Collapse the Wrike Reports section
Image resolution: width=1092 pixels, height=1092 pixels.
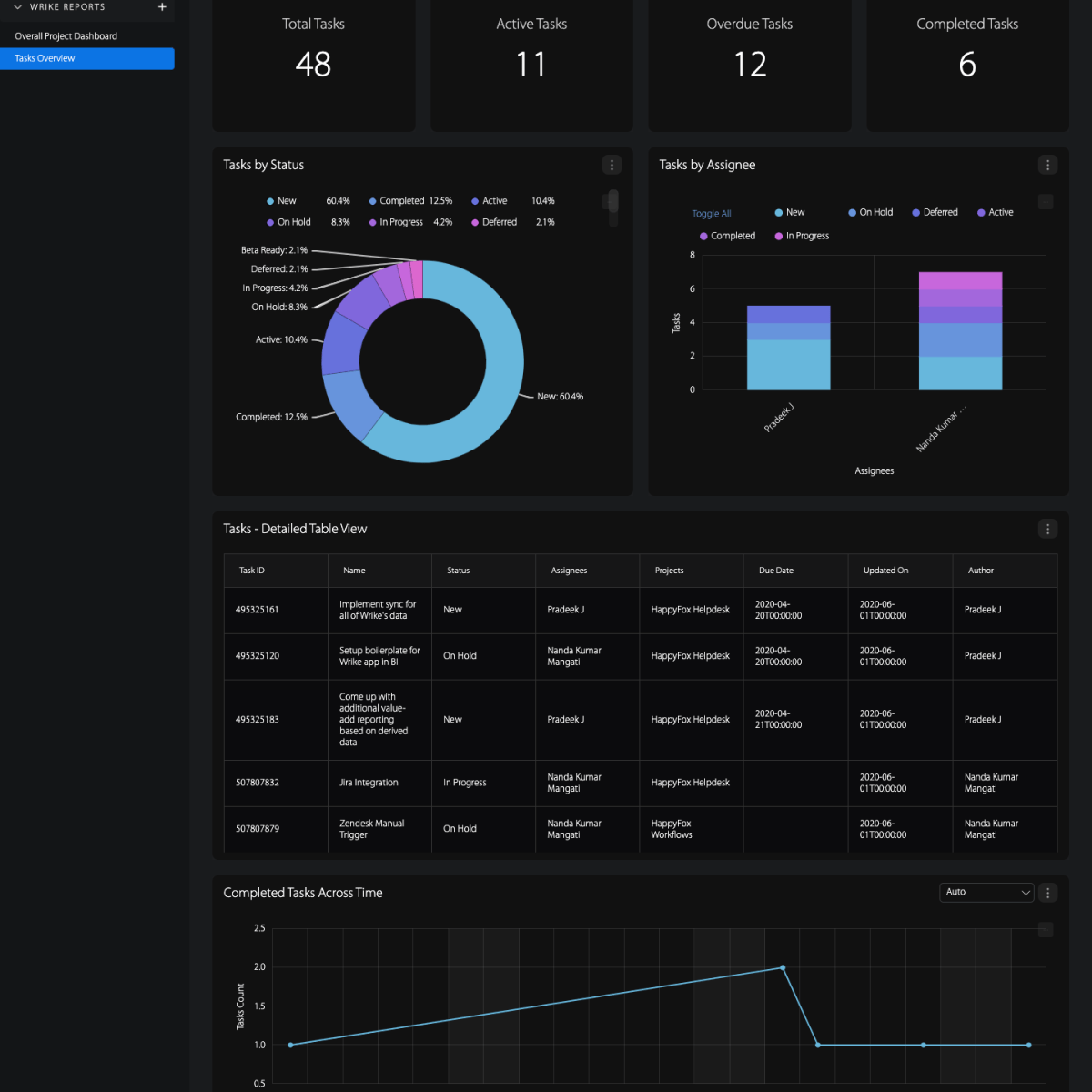17,7
